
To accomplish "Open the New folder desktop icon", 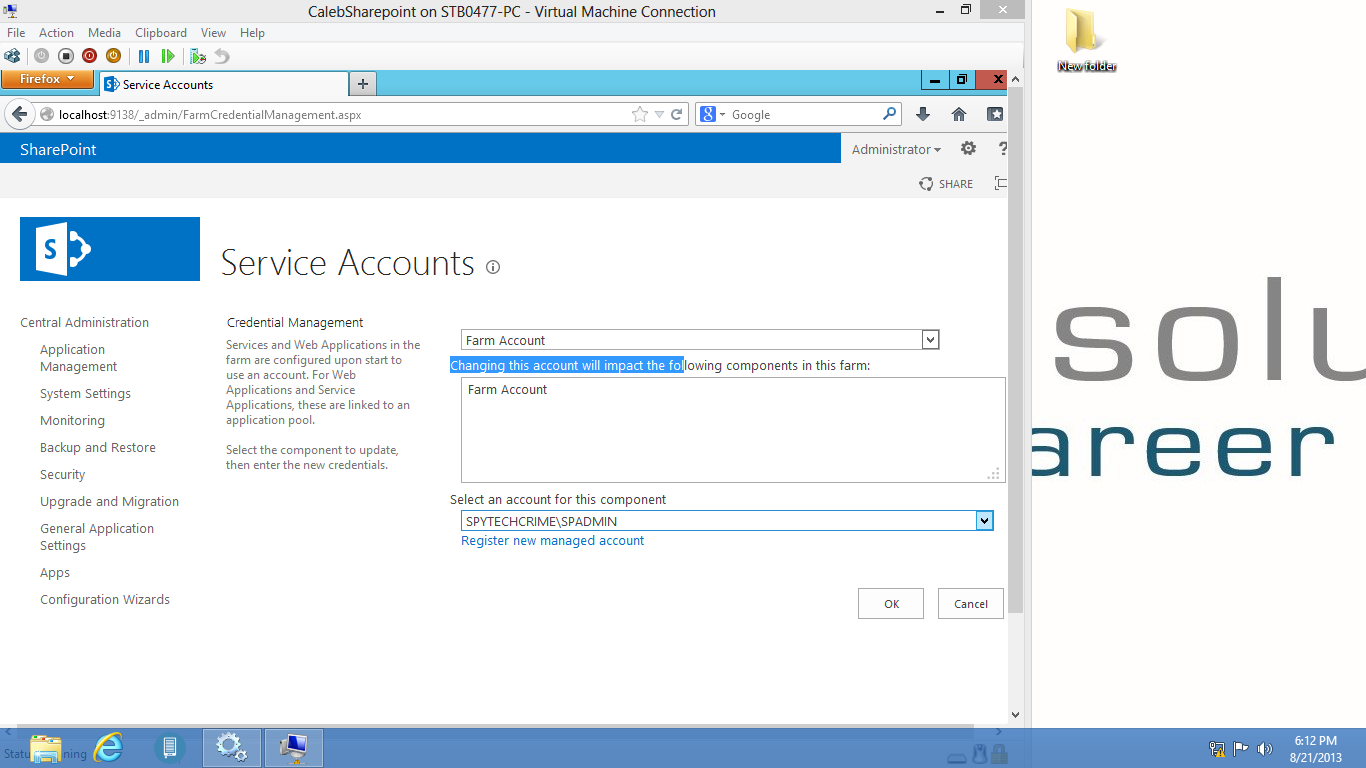I will [x=1086, y=41].
